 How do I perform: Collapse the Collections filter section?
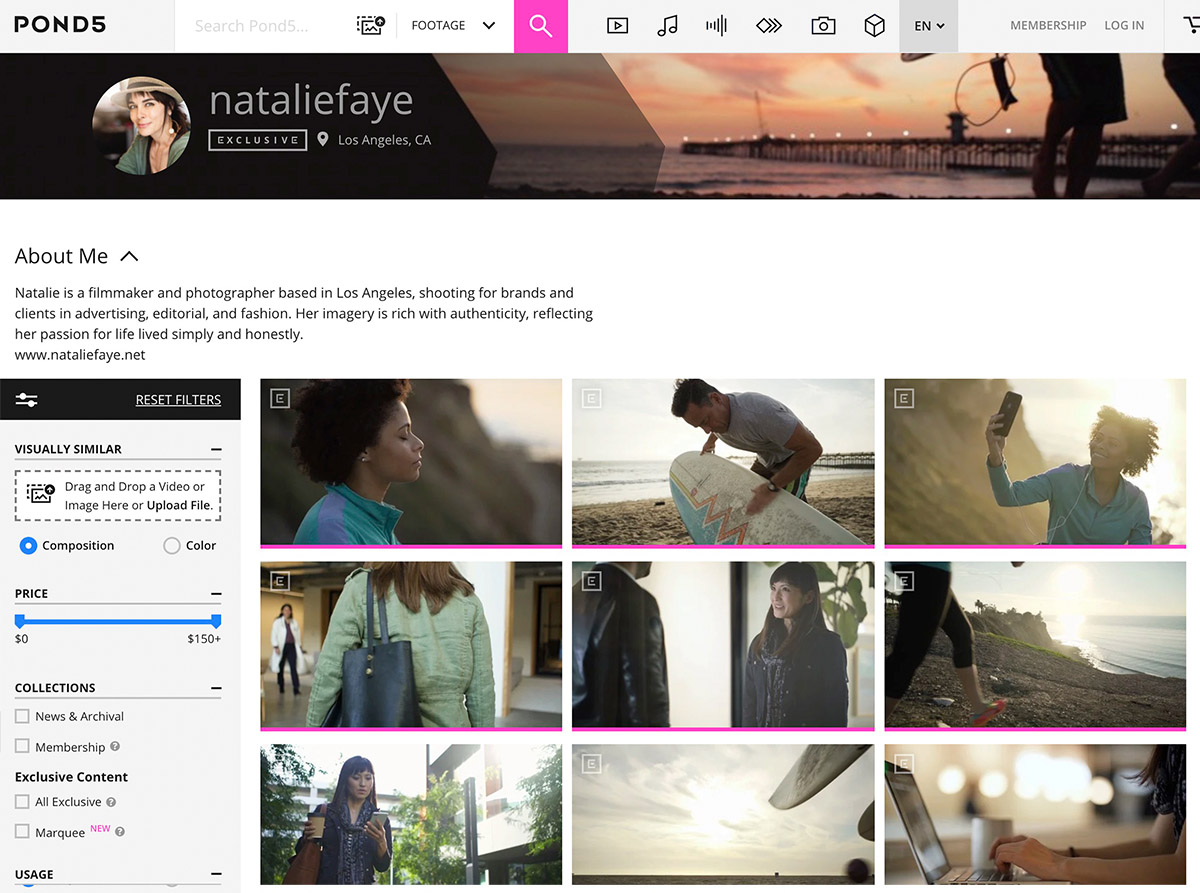216,688
